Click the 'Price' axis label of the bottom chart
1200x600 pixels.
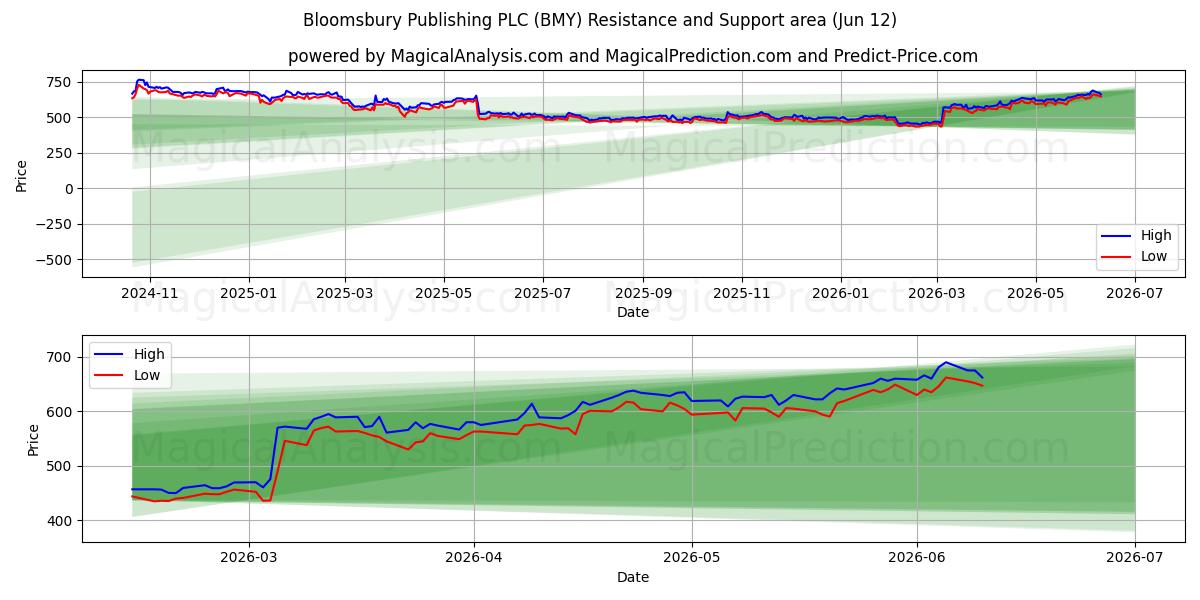click(x=34, y=439)
